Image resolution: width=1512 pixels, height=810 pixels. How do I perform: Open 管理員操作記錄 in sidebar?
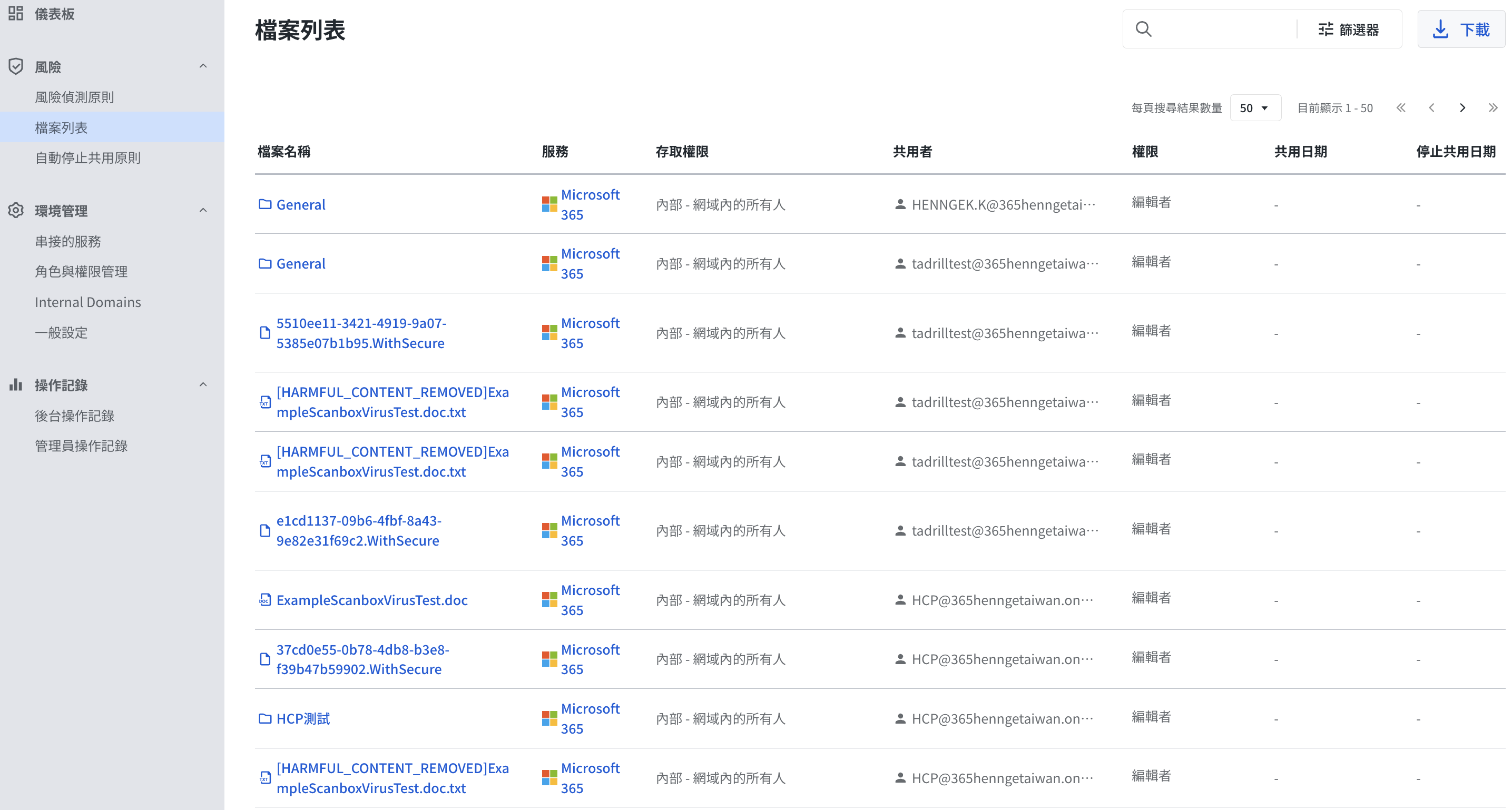pos(81,446)
